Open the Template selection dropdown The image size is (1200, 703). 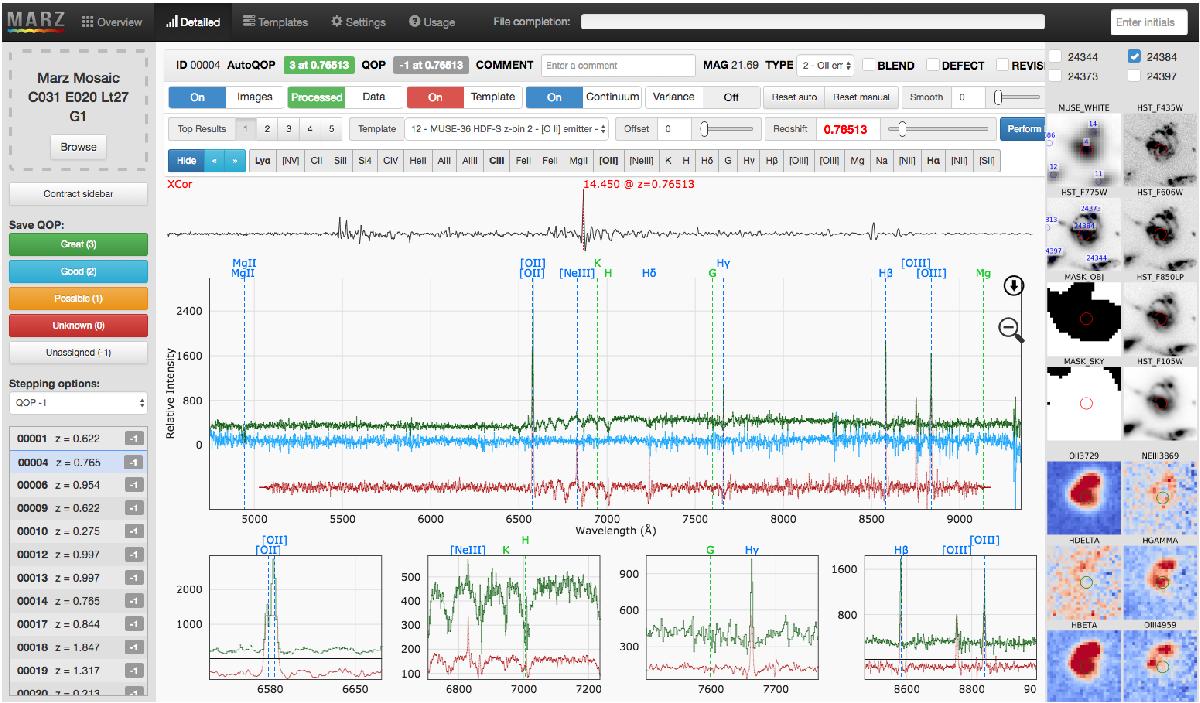click(506, 129)
